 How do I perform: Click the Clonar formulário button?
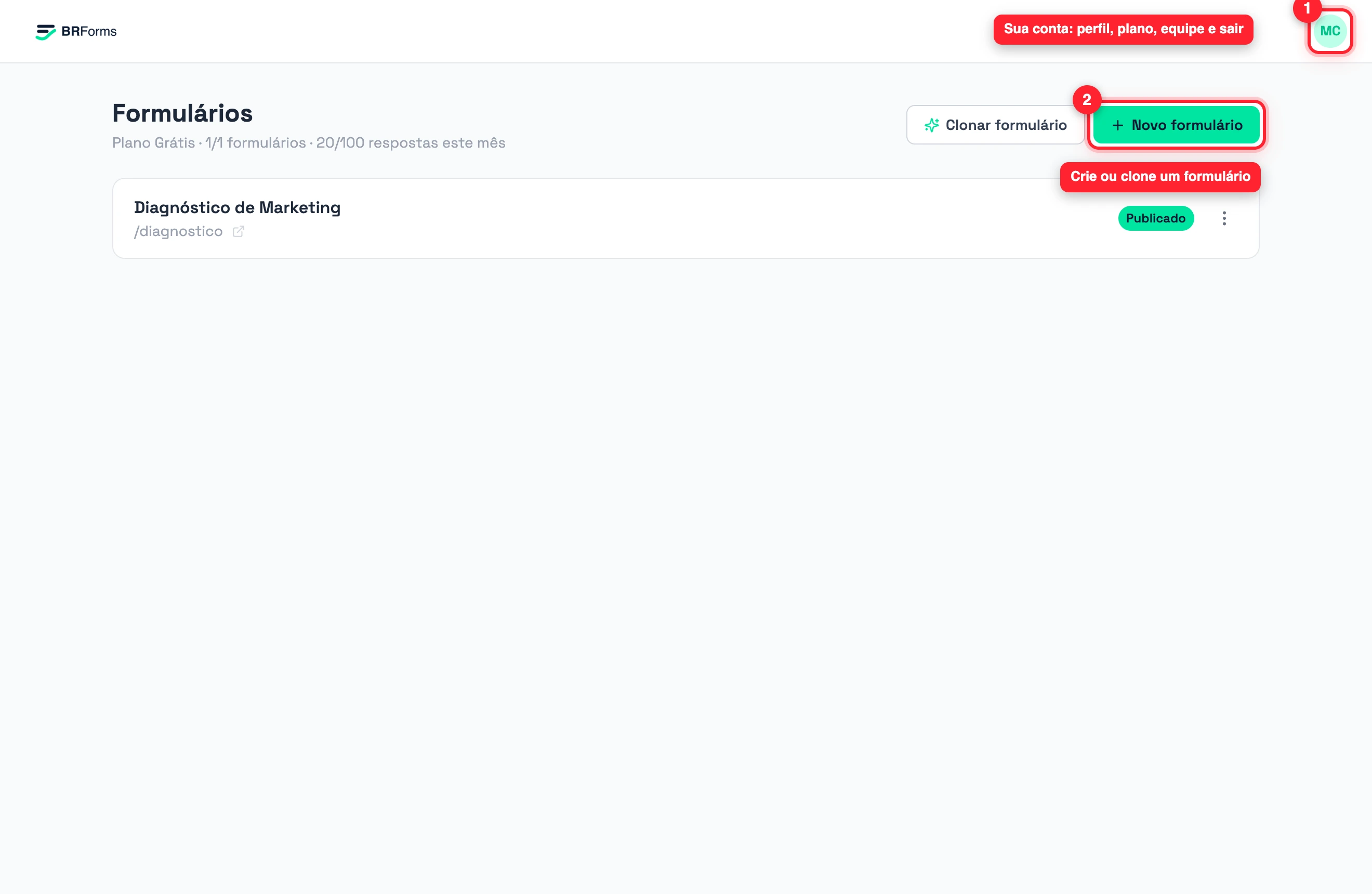tap(996, 125)
